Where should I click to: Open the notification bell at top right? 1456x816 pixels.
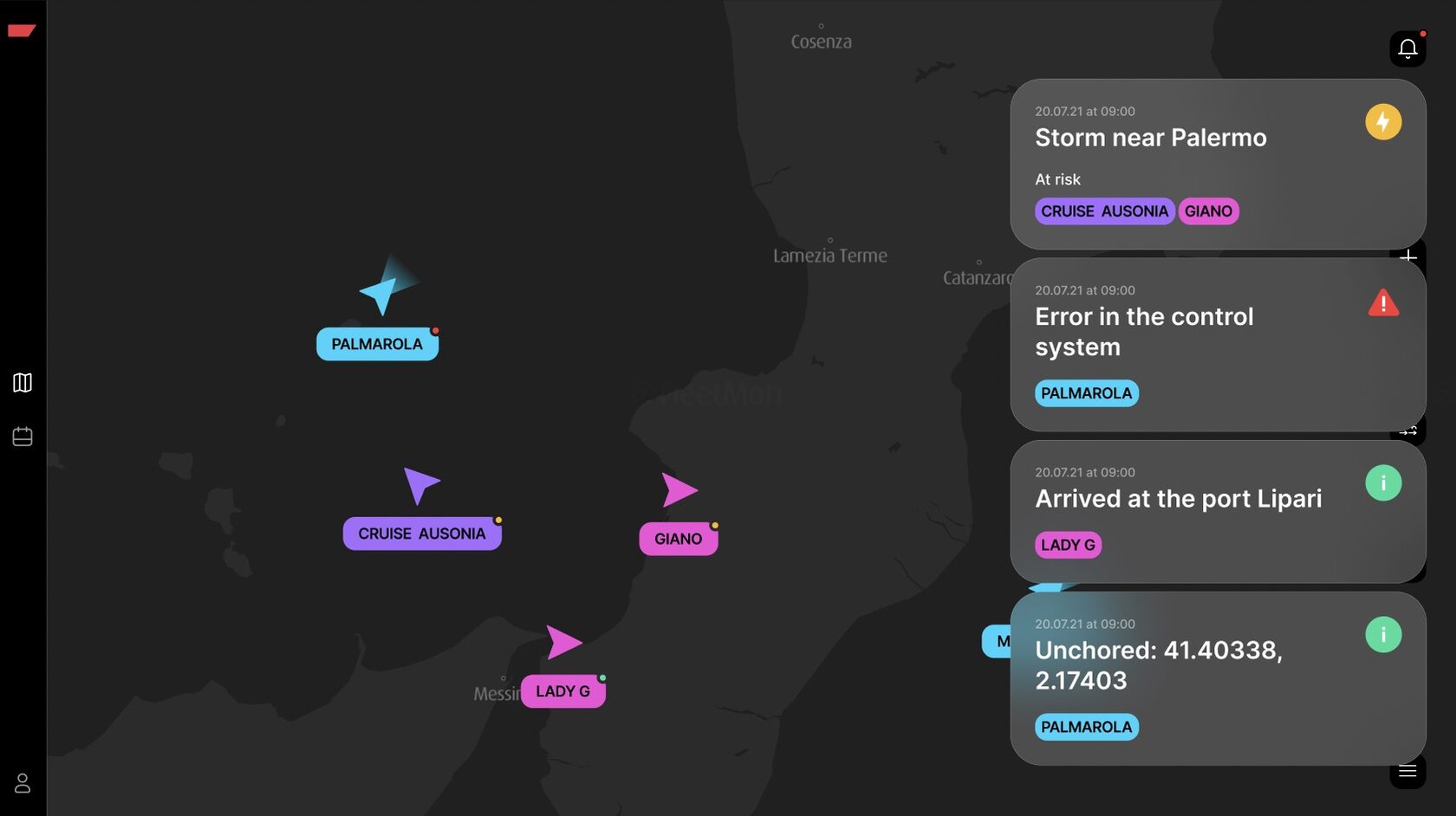coord(1407,49)
